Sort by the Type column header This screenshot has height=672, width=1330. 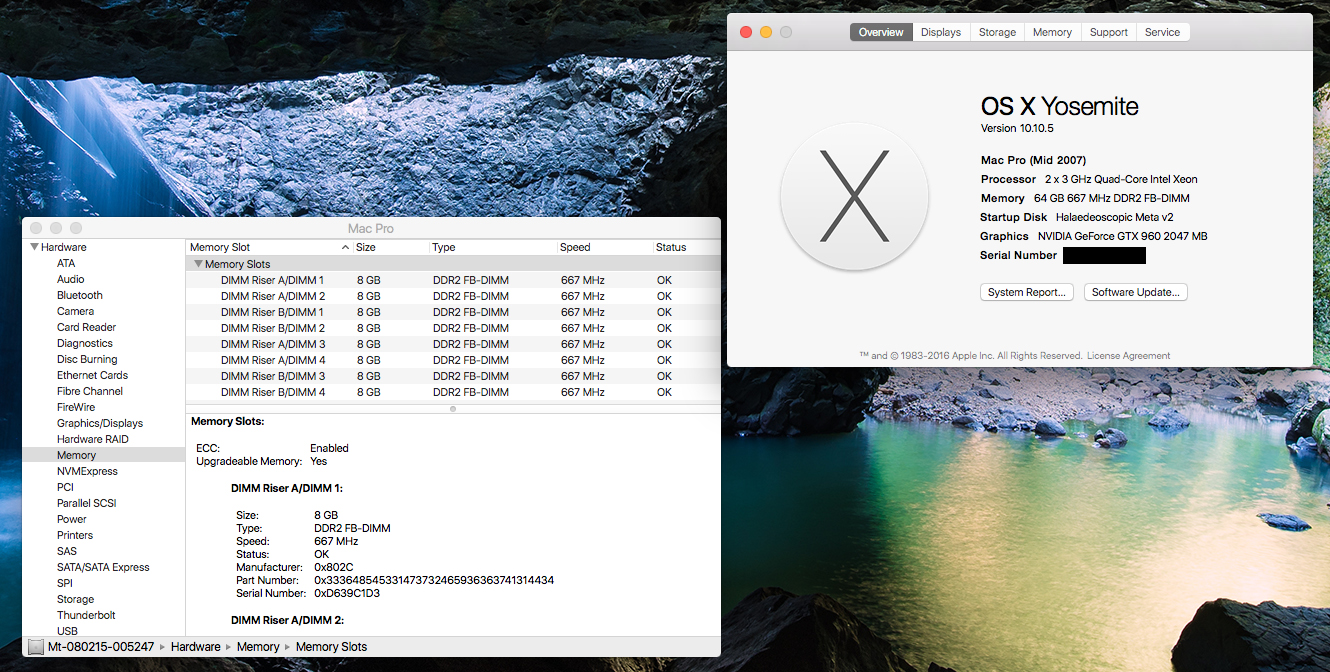pos(493,247)
